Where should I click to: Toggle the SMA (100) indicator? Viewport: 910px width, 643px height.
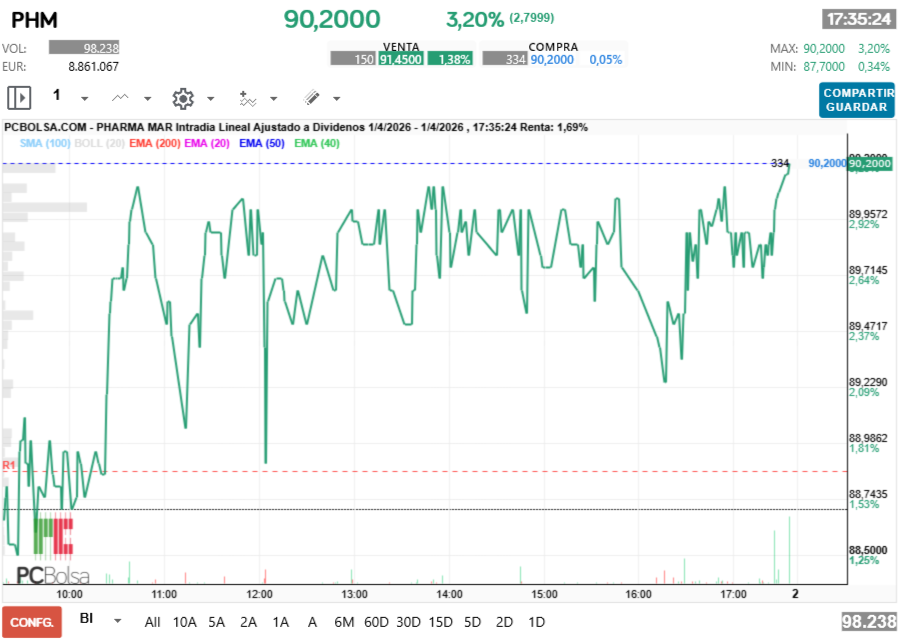(44, 144)
